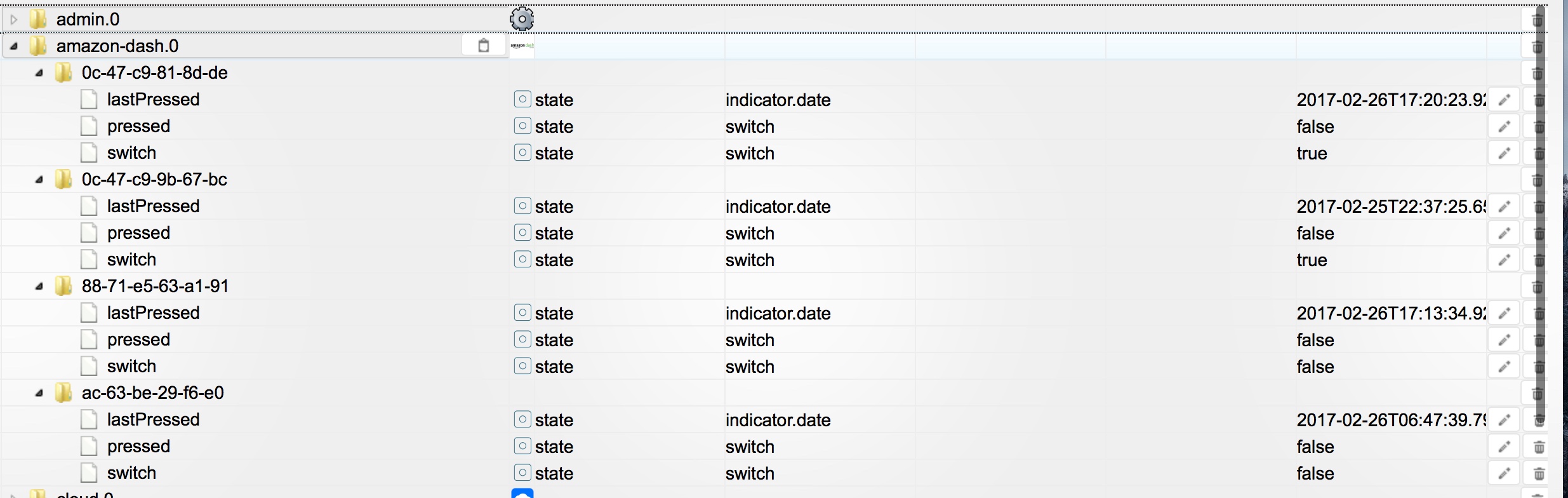Click timestamp 2017-02-25T22:37:25 value cell
Viewport: 1568px width, 498px height.
click(x=1391, y=206)
